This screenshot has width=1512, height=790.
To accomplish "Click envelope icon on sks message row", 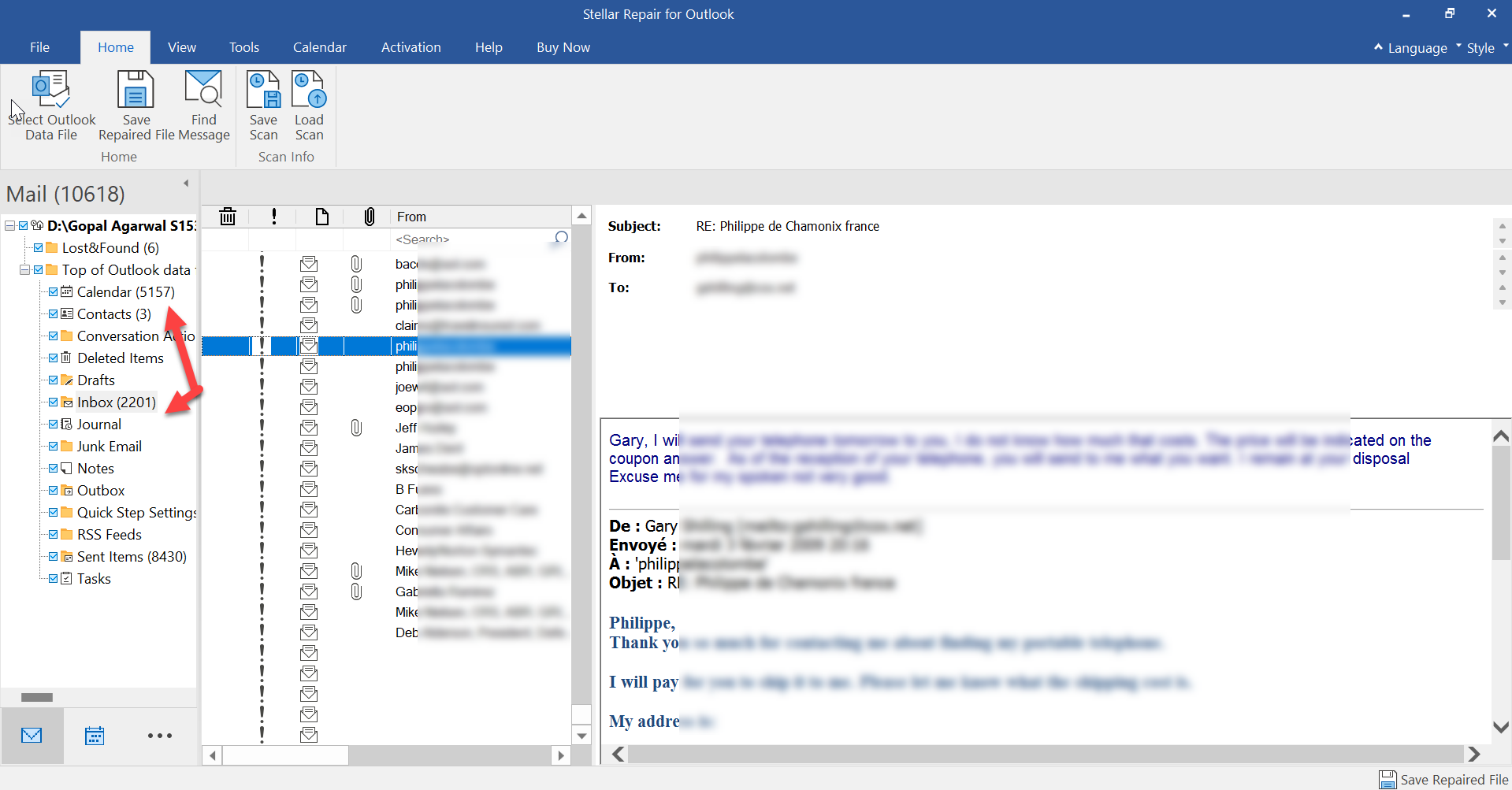I will [x=309, y=469].
